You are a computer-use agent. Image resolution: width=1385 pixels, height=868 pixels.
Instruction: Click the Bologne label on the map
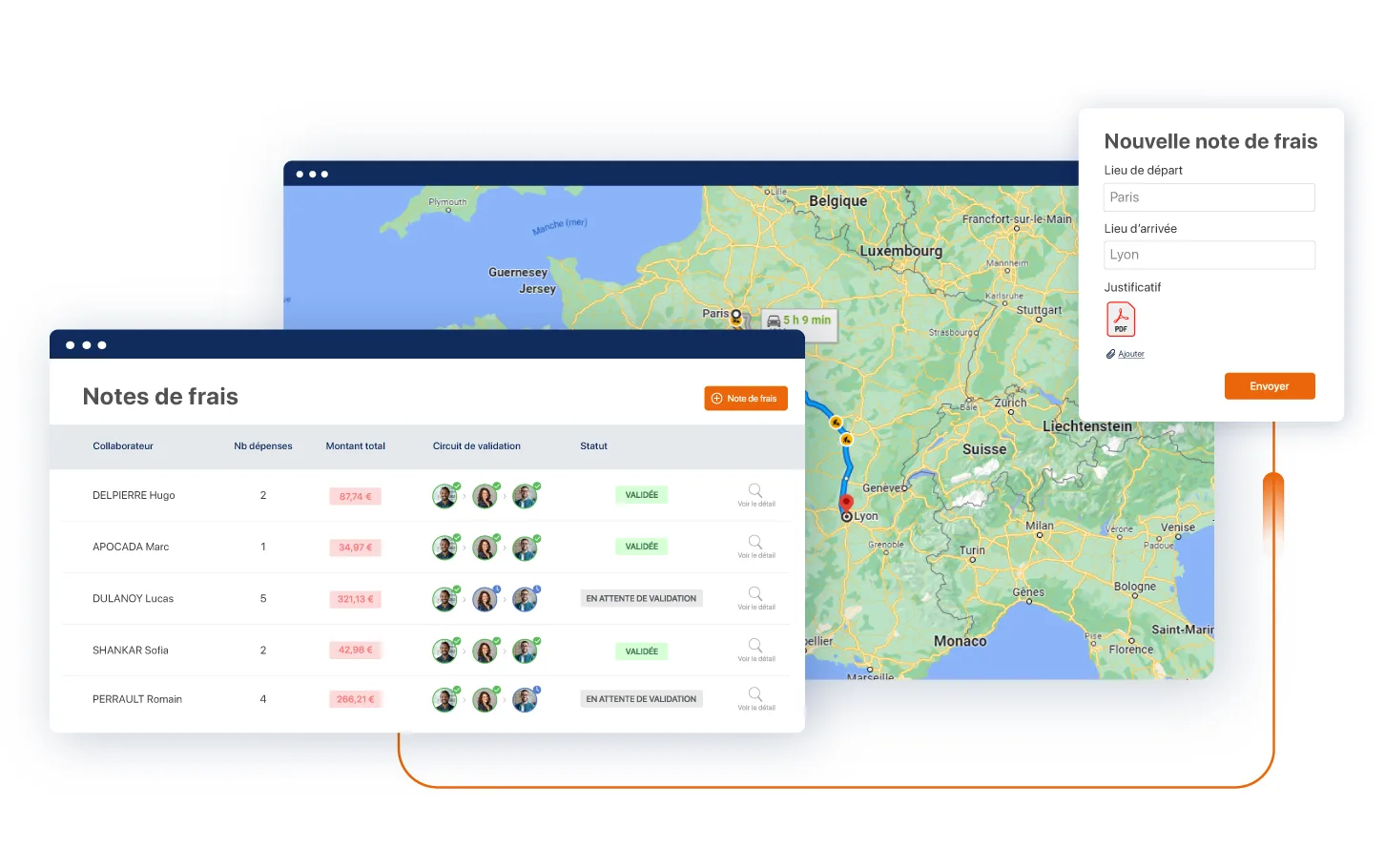click(1135, 587)
